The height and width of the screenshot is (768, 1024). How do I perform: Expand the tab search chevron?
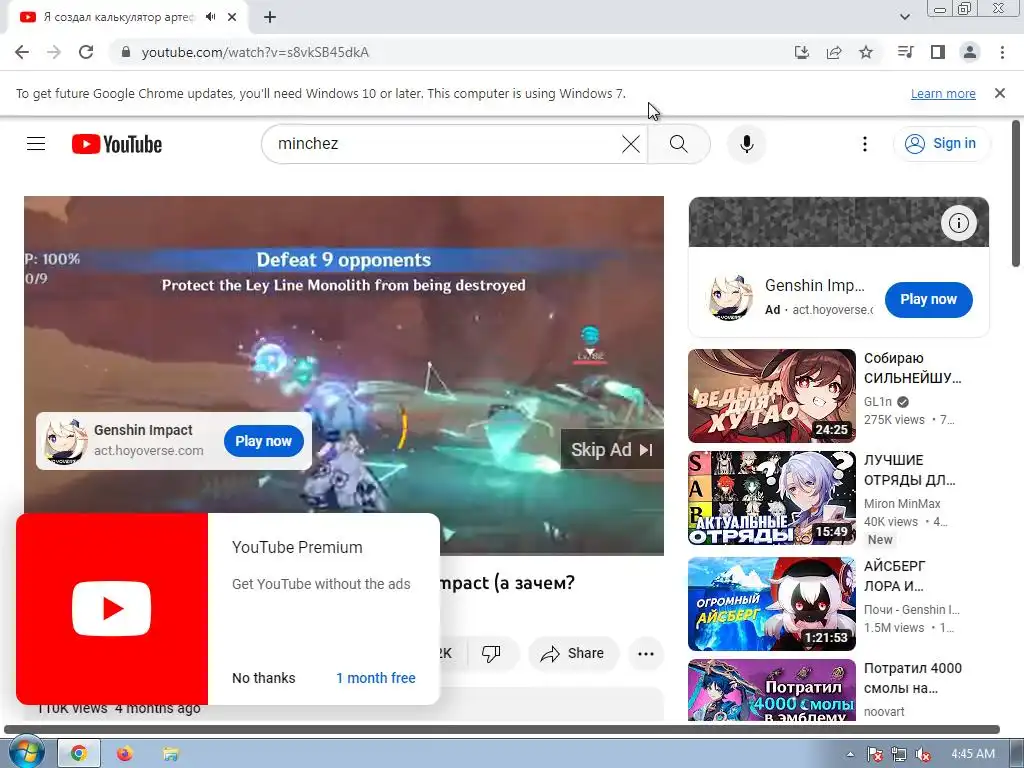[905, 17]
